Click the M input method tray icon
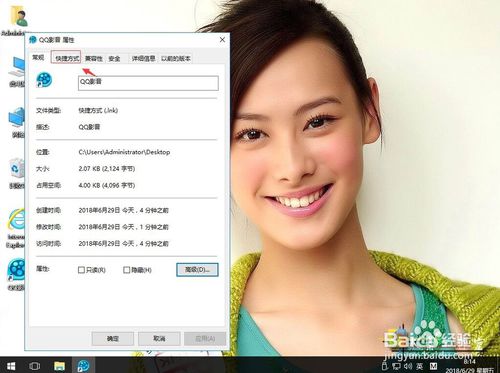Screen dimensions: 500x373 coord(433,366)
